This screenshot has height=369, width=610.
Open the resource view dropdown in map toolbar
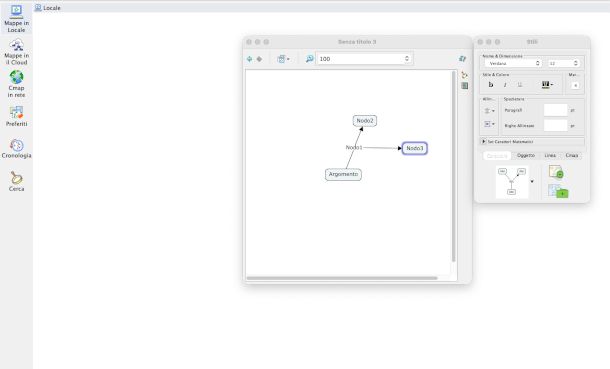(283, 59)
